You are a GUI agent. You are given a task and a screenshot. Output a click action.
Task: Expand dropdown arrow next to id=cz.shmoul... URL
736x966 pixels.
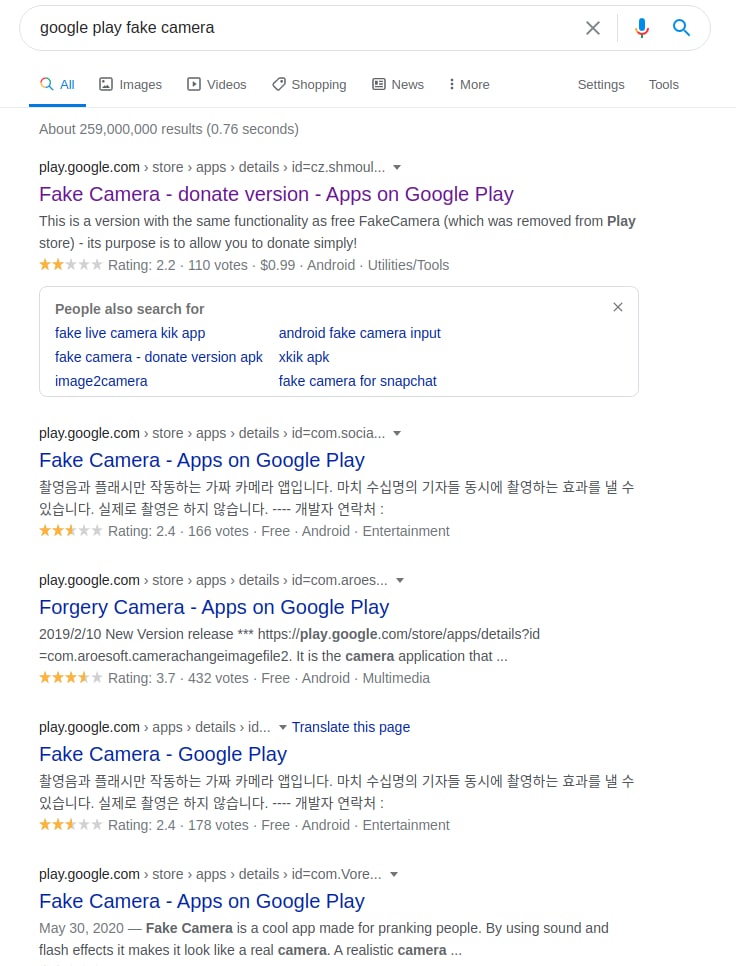click(397, 168)
